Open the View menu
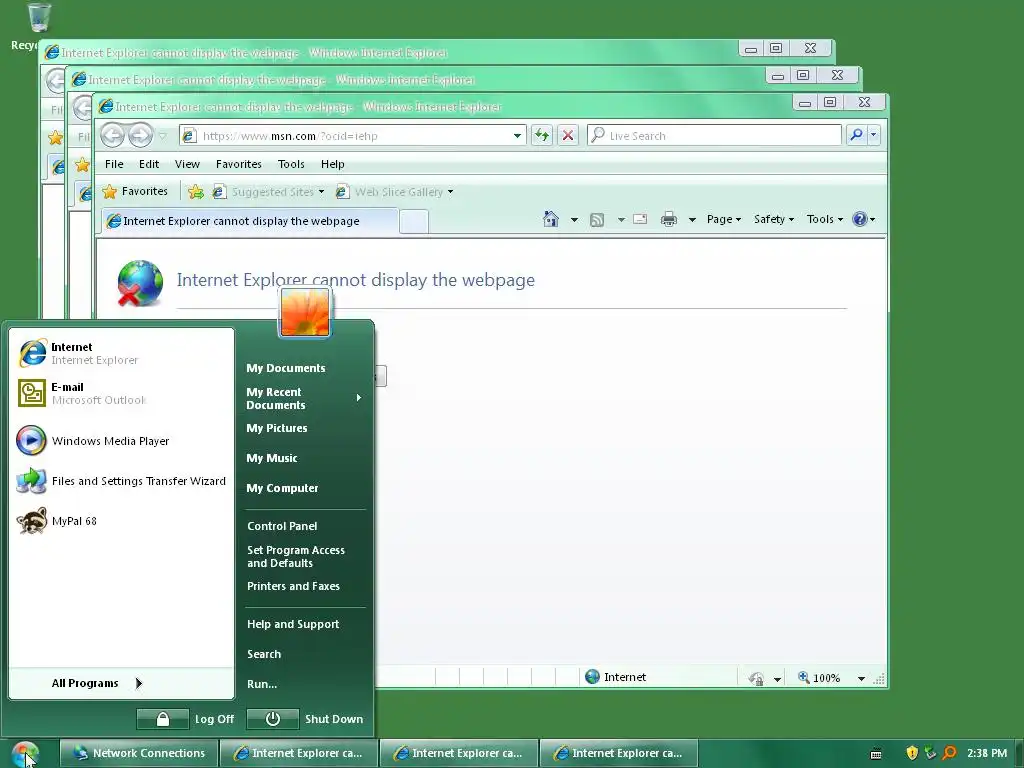The image size is (1024, 768). 187,164
